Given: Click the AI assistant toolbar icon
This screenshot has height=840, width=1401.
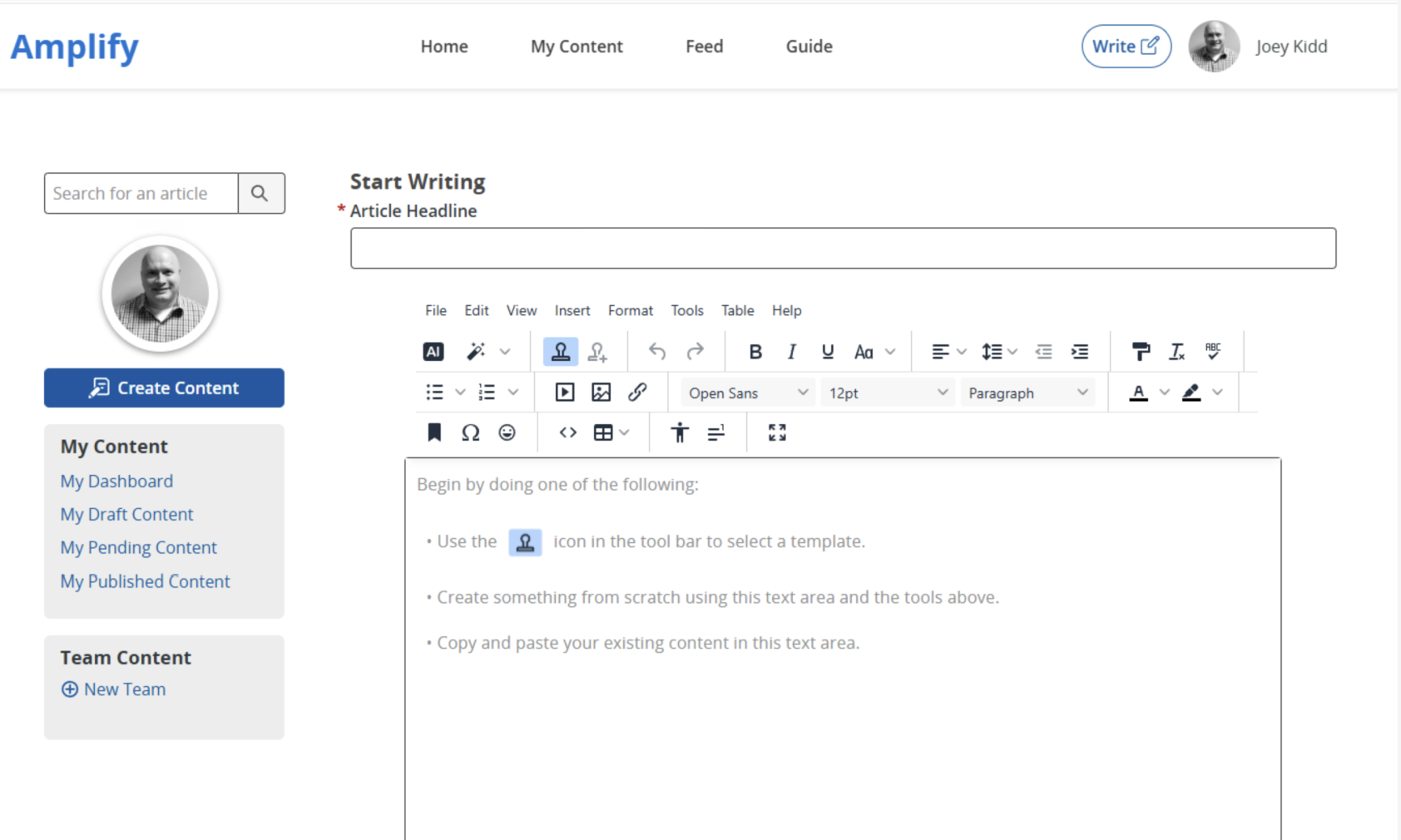Looking at the screenshot, I should [x=433, y=352].
